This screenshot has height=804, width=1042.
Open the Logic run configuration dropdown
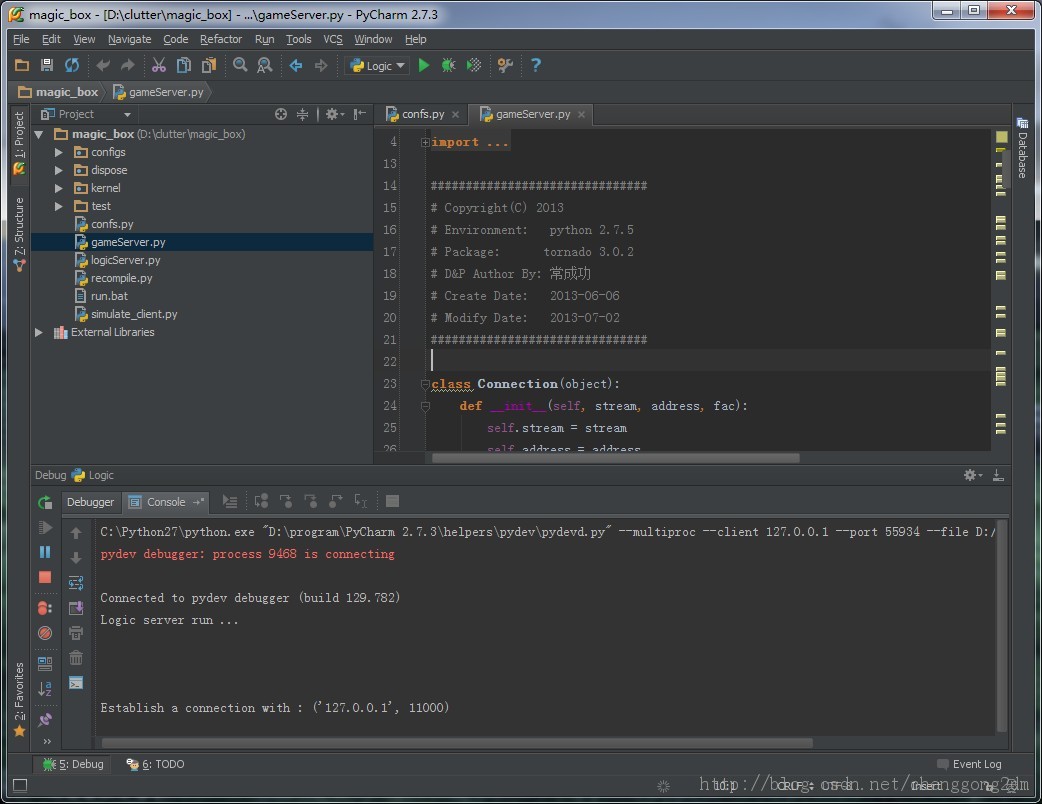[x=376, y=65]
